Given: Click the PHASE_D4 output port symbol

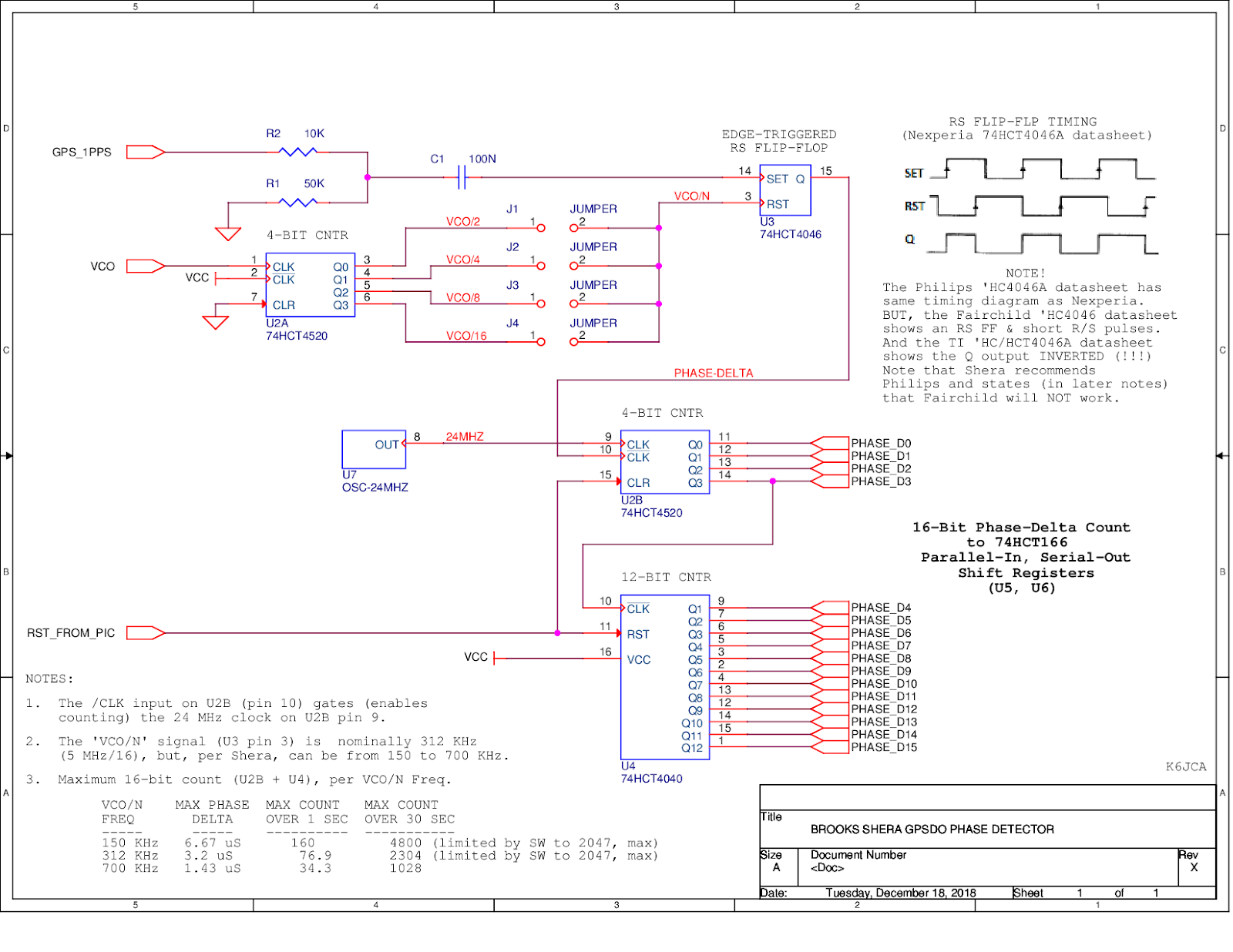Looking at the screenshot, I should click(x=830, y=608).
